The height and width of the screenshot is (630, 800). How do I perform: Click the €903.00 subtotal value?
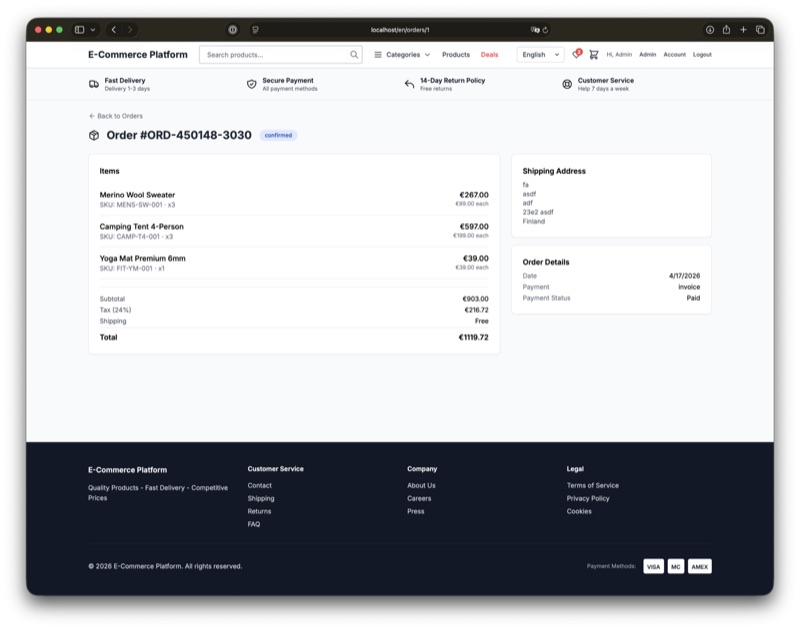[x=476, y=299]
